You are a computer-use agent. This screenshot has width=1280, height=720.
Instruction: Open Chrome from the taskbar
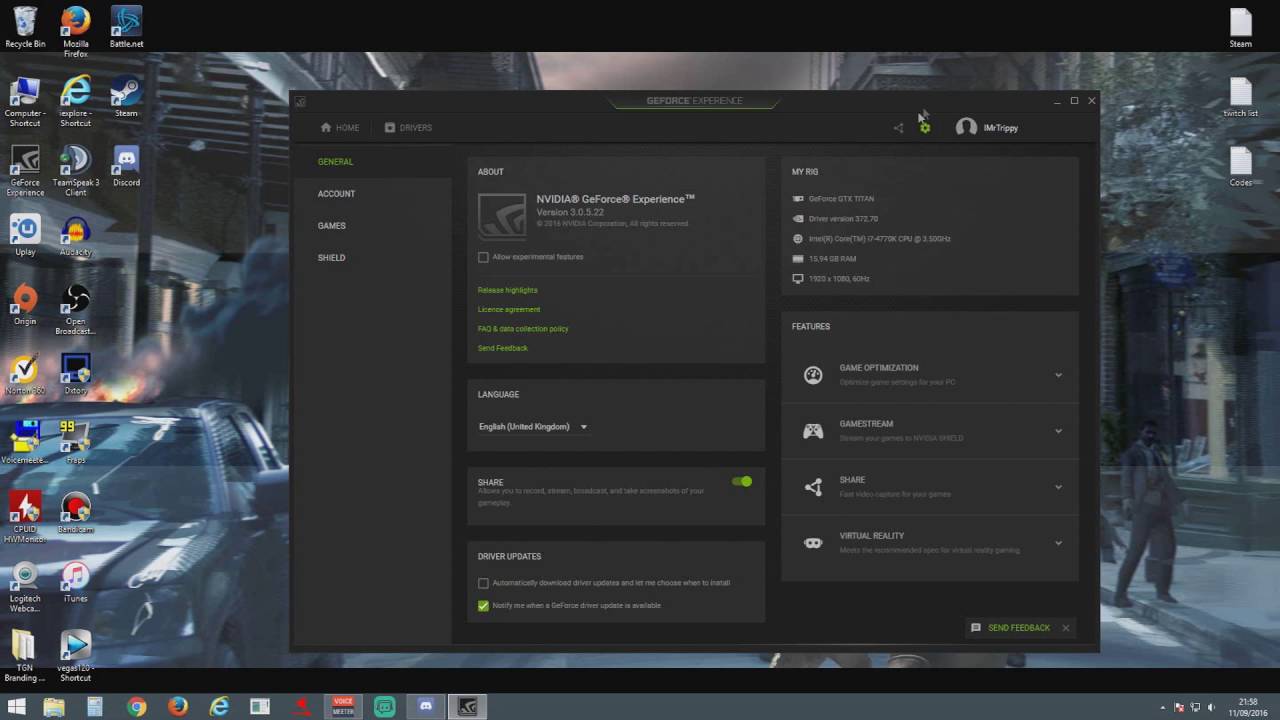136,707
